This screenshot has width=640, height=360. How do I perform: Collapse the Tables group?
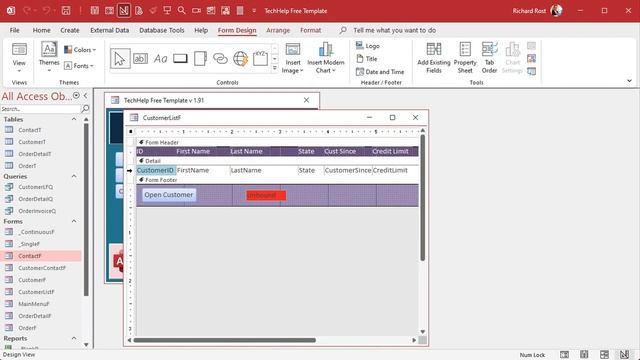pyautogui.click(x=74, y=119)
